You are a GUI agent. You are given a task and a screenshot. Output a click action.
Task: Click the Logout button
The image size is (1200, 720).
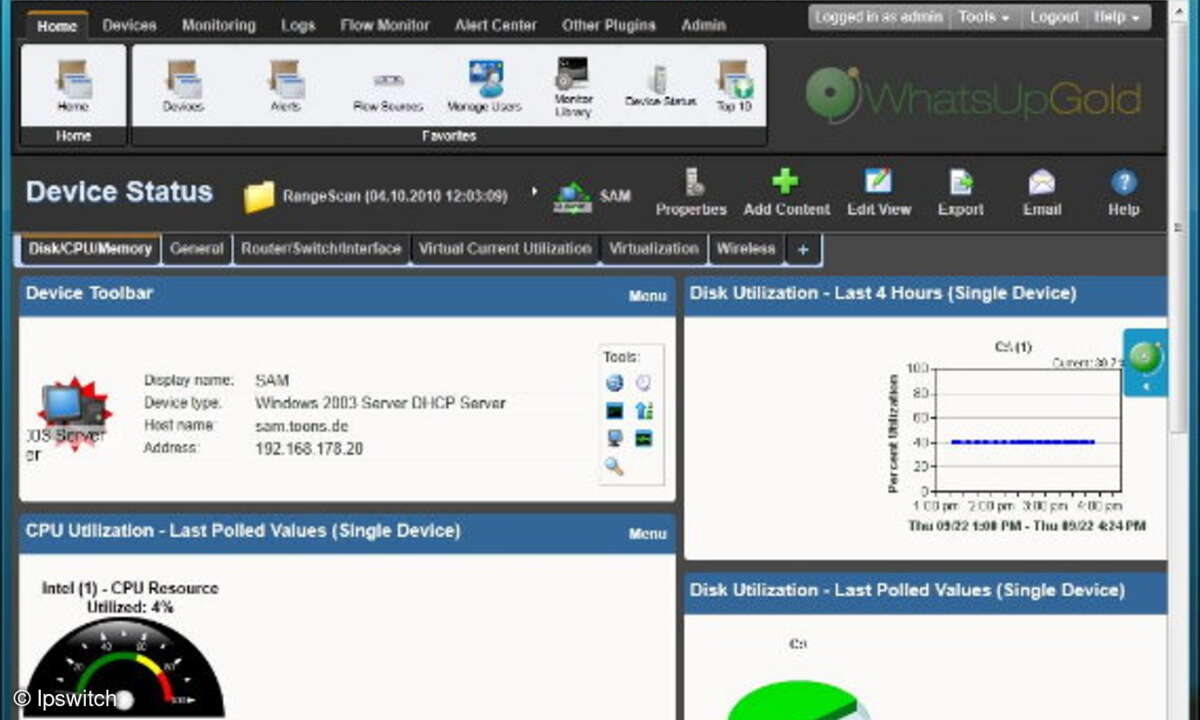point(1054,17)
